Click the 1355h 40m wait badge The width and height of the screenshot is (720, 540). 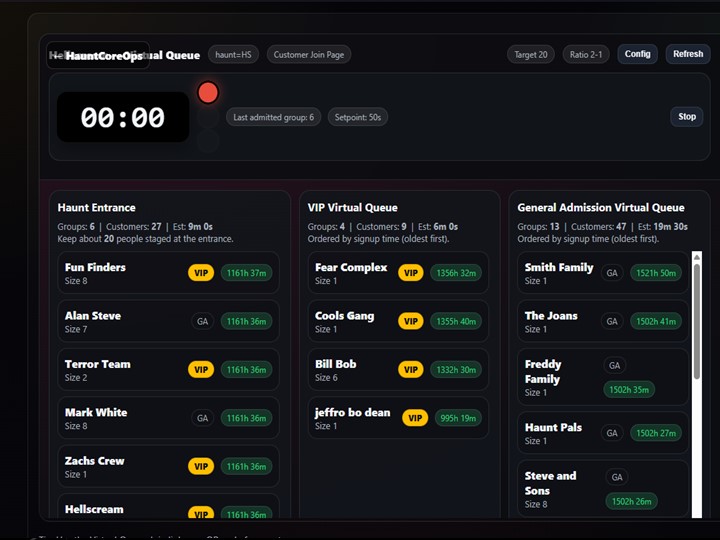tap(456, 321)
